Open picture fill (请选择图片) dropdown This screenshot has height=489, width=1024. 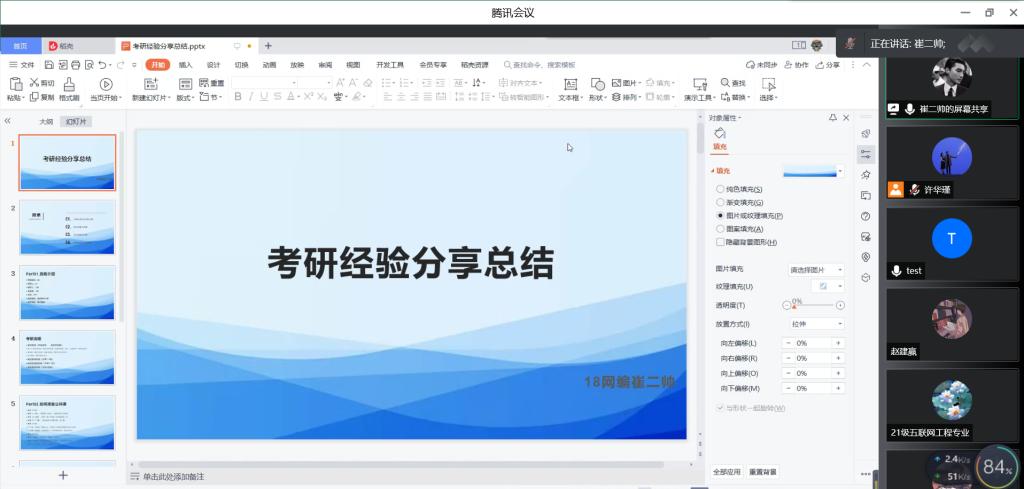tap(815, 270)
